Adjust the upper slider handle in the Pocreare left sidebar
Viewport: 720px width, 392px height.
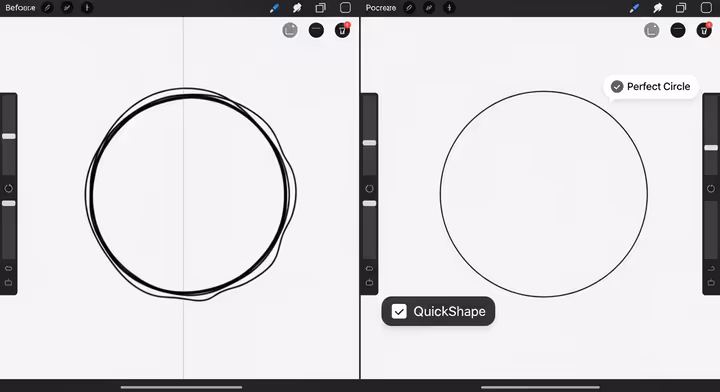[x=370, y=143]
